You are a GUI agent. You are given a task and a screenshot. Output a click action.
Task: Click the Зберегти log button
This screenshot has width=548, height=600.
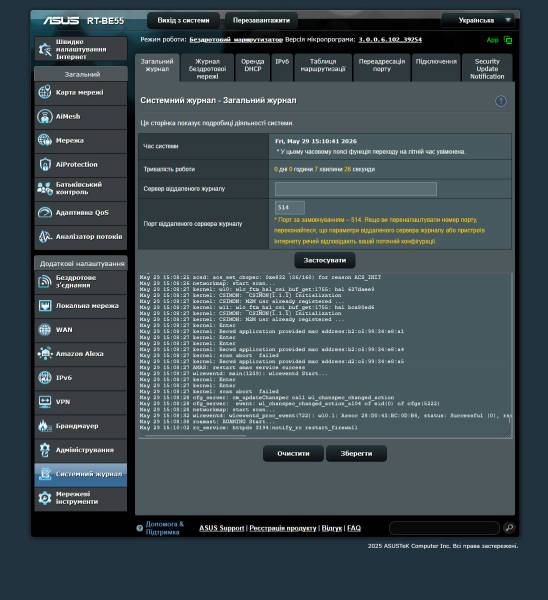pos(356,453)
